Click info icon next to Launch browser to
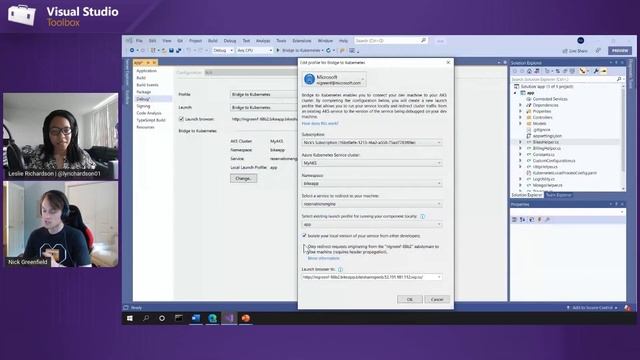The image size is (640, 360). coord(340,269)
